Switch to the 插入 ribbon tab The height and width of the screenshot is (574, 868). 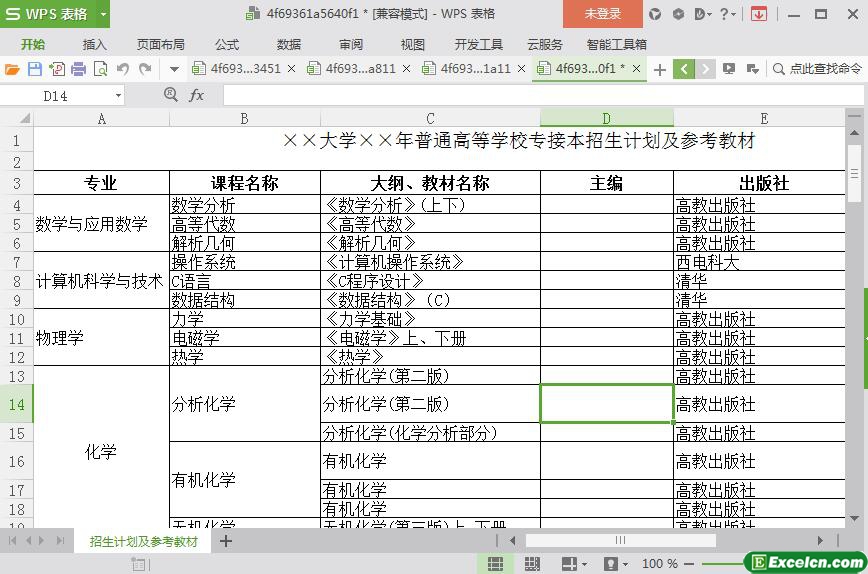point(94,45)
